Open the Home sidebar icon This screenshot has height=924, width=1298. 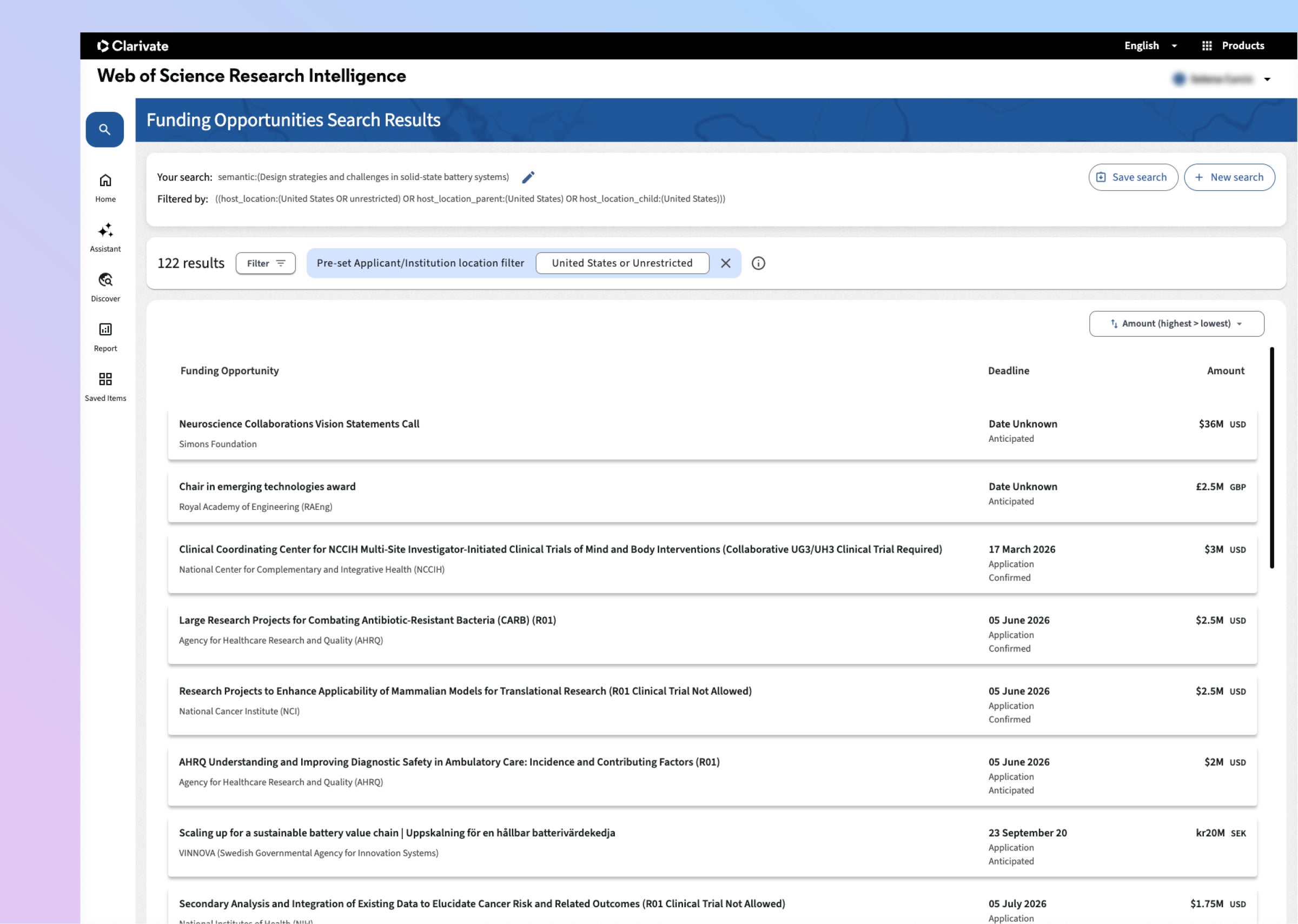click(105, 181)
